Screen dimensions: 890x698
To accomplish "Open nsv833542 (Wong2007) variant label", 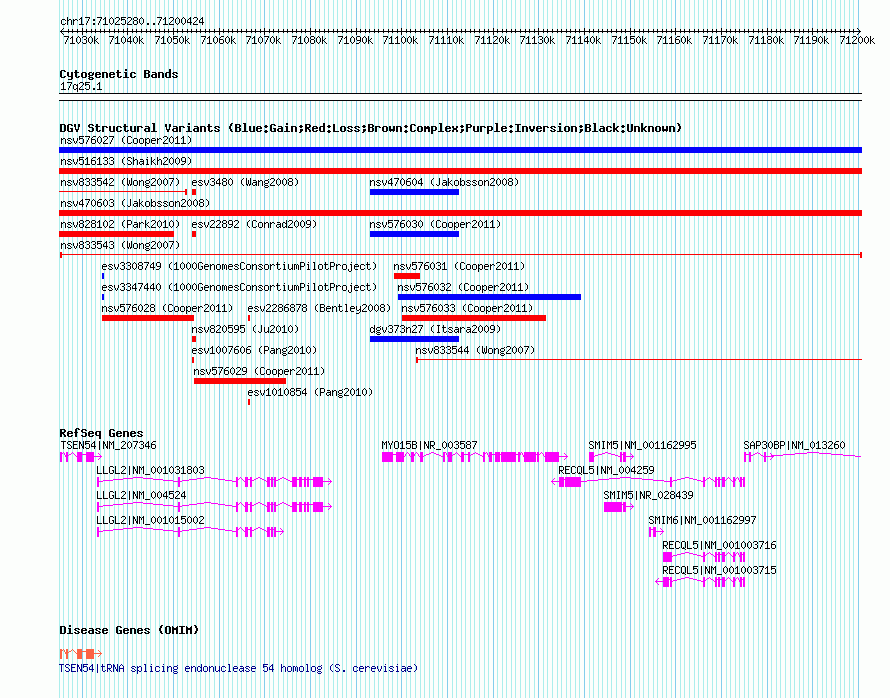I will pyautogui.click(x=120, y=183).
